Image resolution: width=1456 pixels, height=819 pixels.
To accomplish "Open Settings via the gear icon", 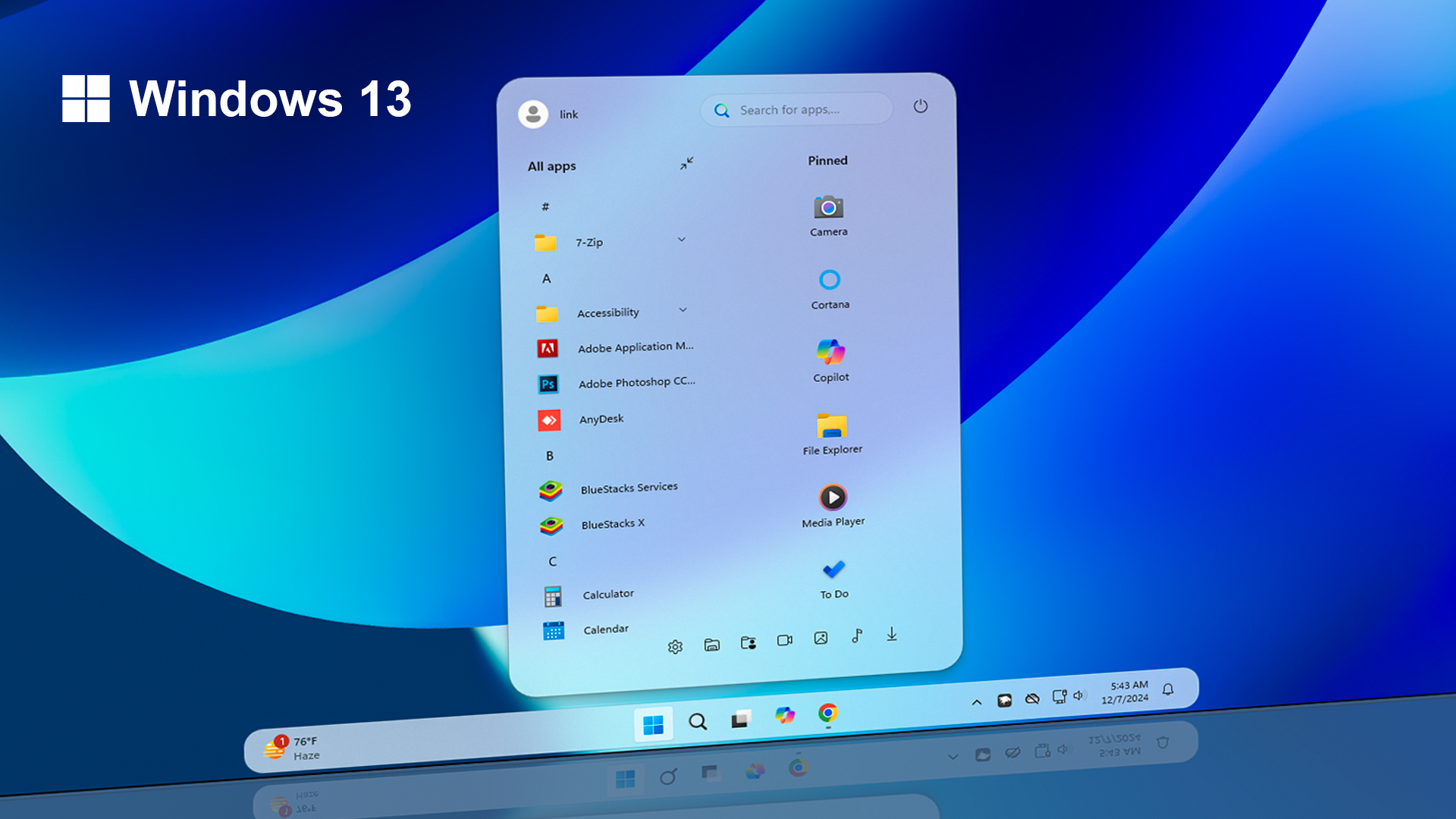I will tap(675, 645).
